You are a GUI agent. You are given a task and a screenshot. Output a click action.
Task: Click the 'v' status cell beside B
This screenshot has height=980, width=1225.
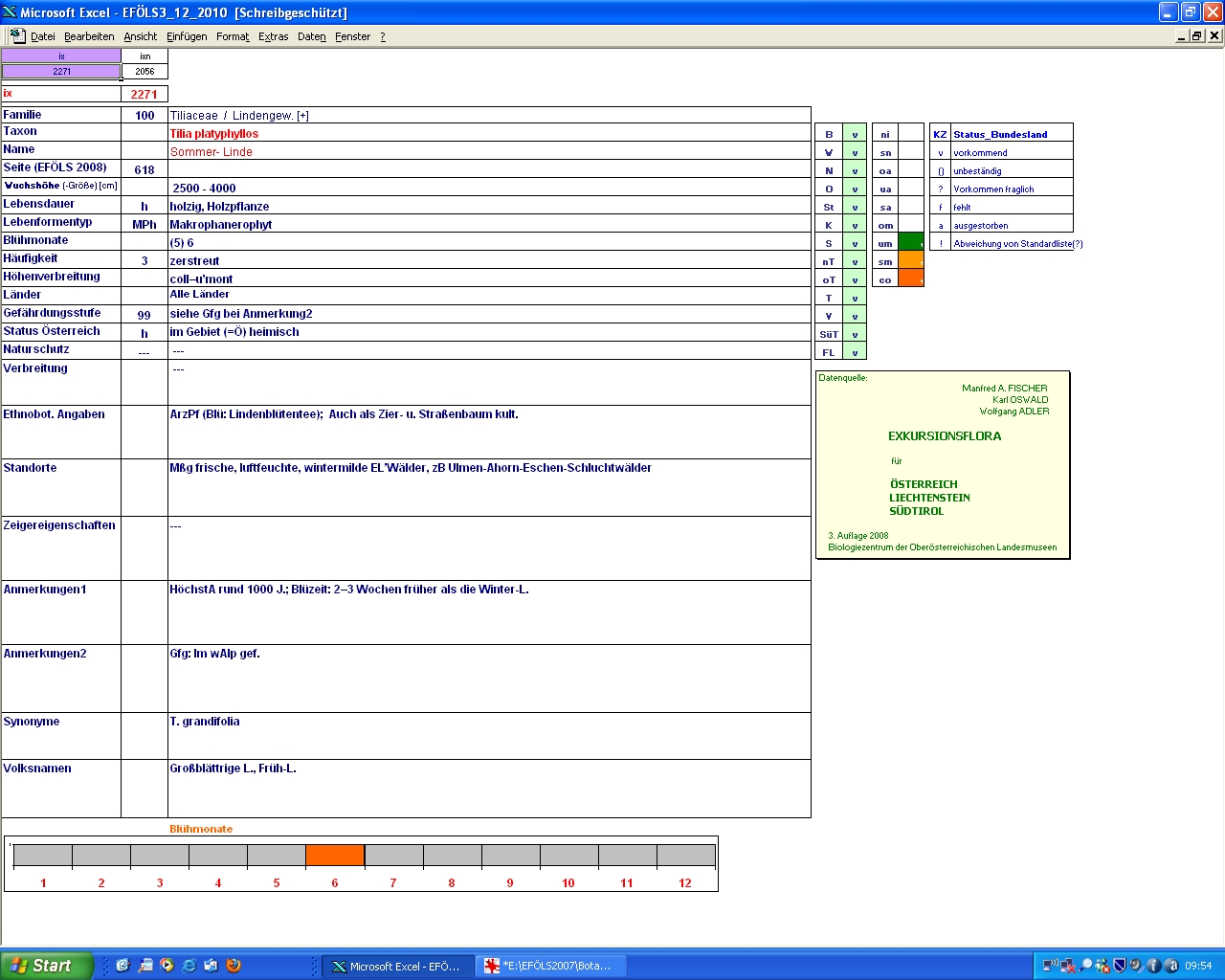(x=855, y=134)
